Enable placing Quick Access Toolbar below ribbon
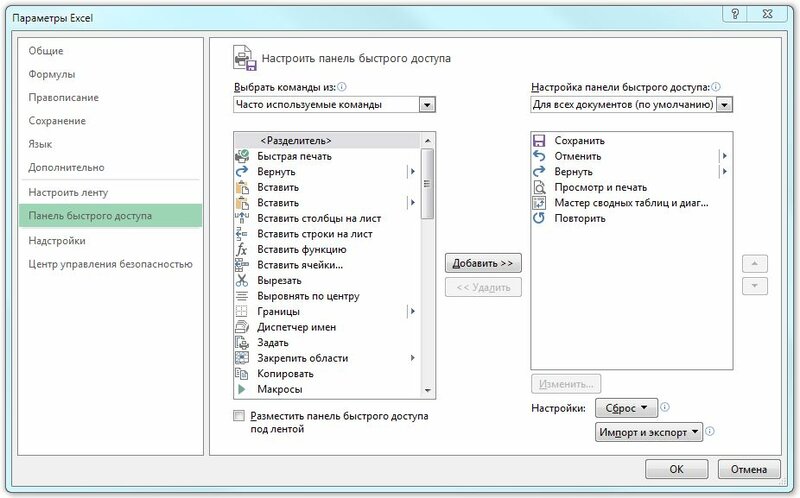The width and height of the screenshot is (800, 498). coord(239,416)
